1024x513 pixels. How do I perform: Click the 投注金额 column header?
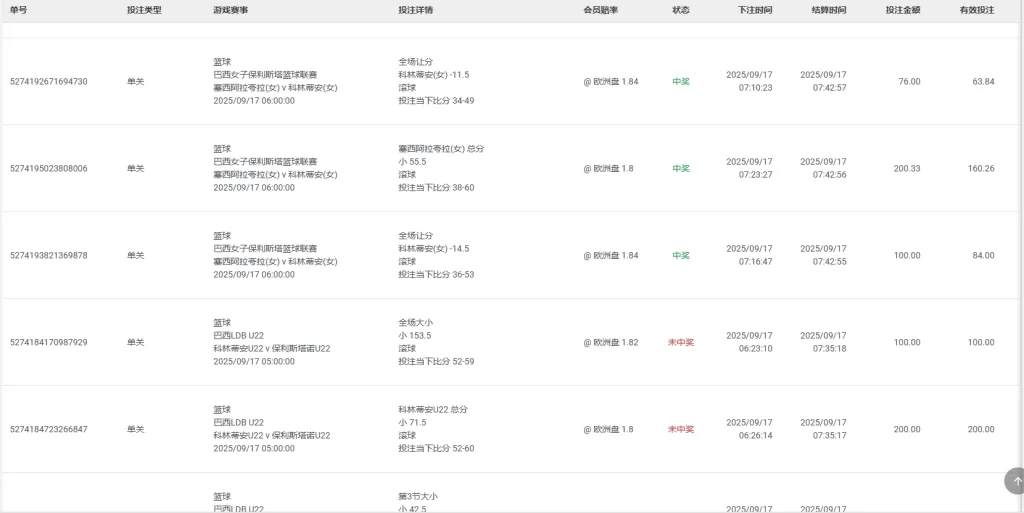[903, 10]
